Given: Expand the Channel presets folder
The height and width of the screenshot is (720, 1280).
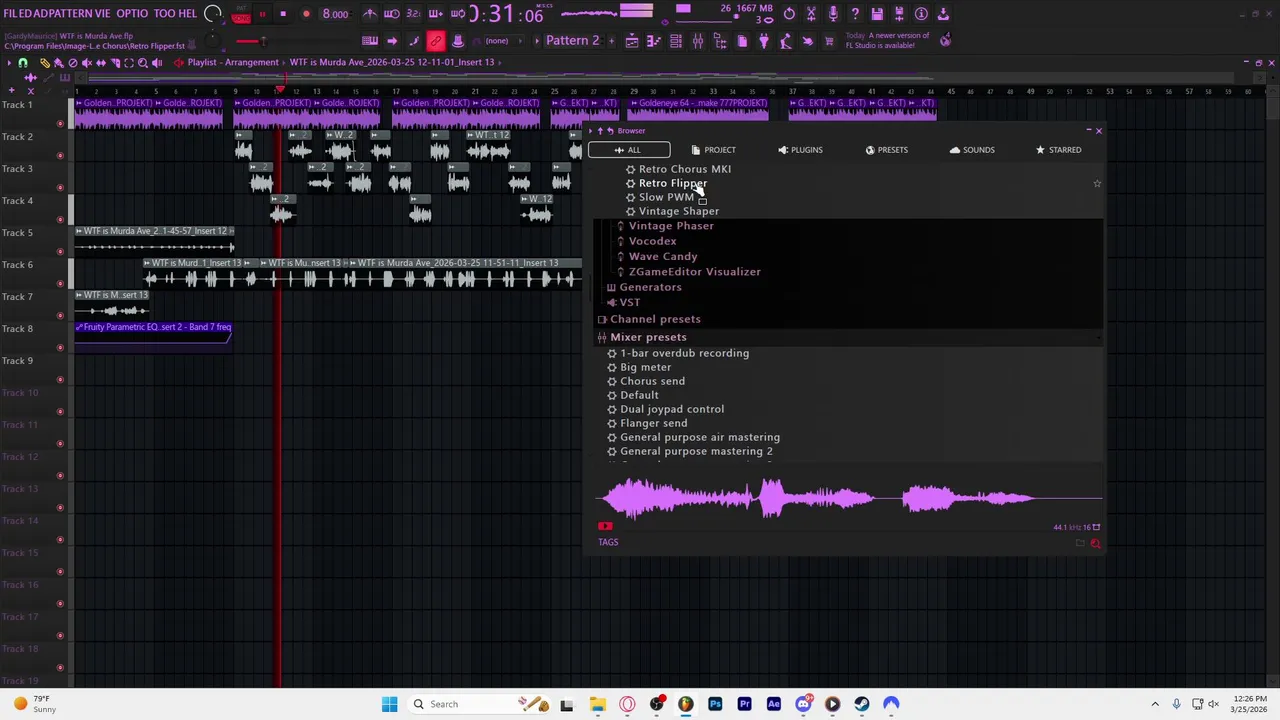Looking at the screenshot, I should coord(655,319).
